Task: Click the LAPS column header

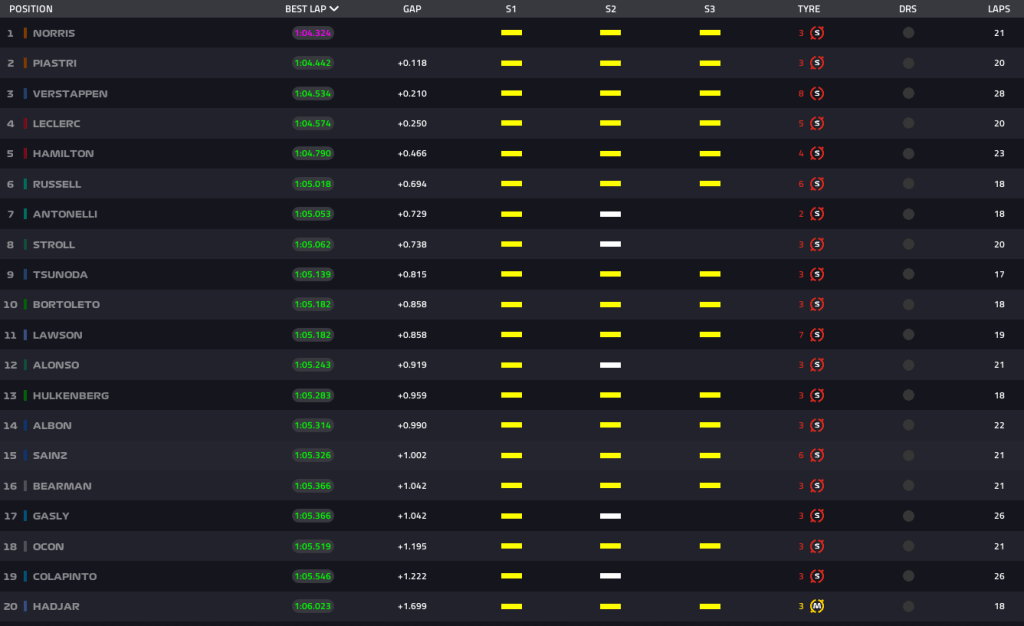Action: 999,9
